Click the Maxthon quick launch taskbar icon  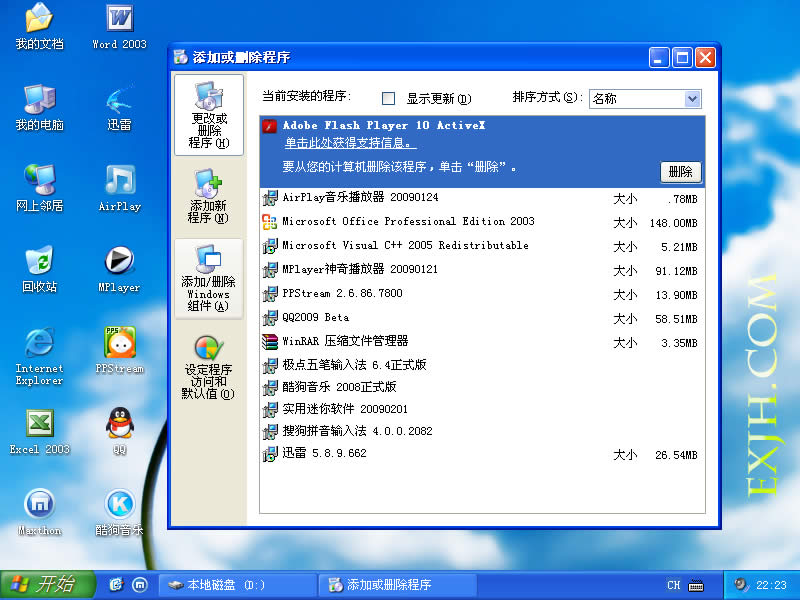point(140,585)
